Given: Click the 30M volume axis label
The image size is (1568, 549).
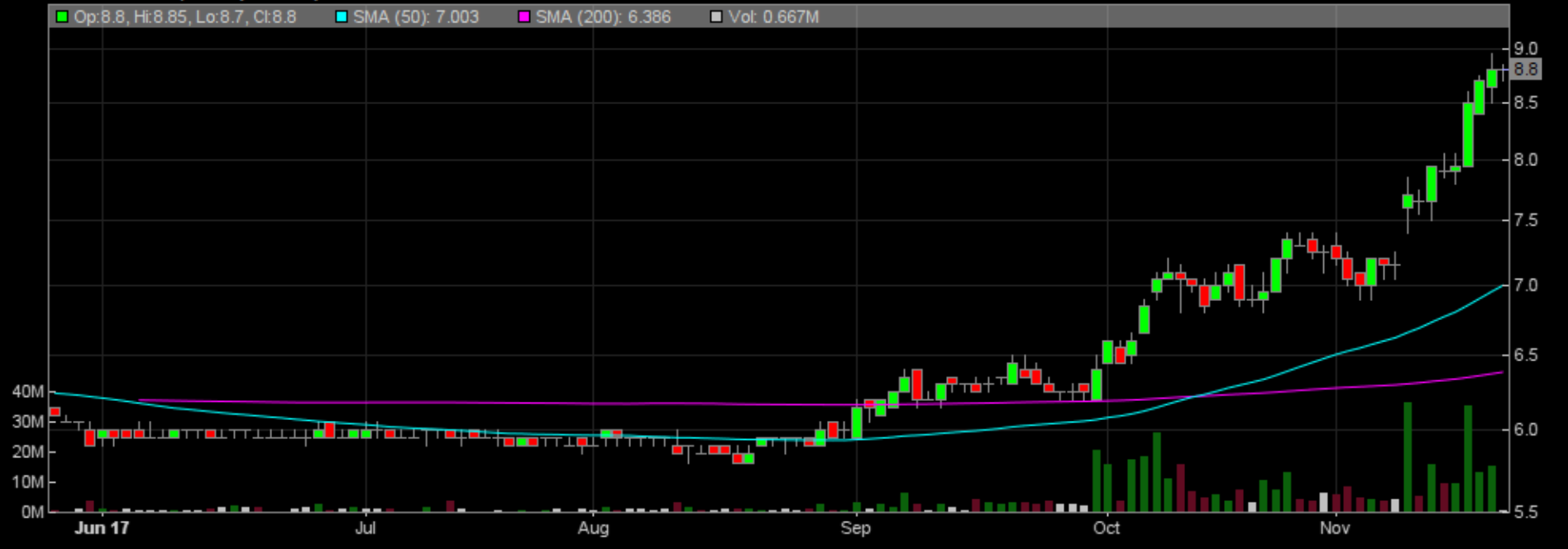Looking at the screenshot, I should 28,422.
